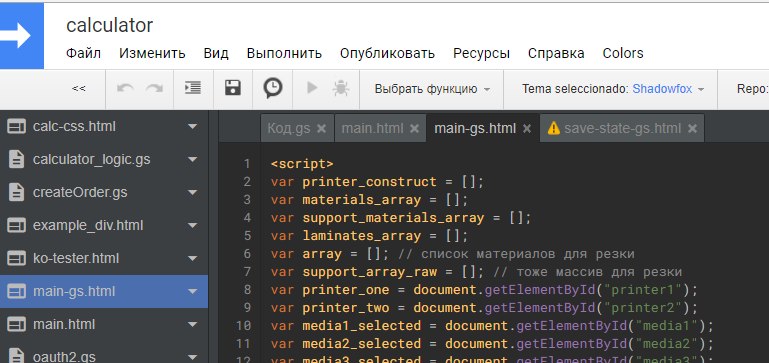Click the example_div.html file icon
The image size is (769, 363).
17,226
